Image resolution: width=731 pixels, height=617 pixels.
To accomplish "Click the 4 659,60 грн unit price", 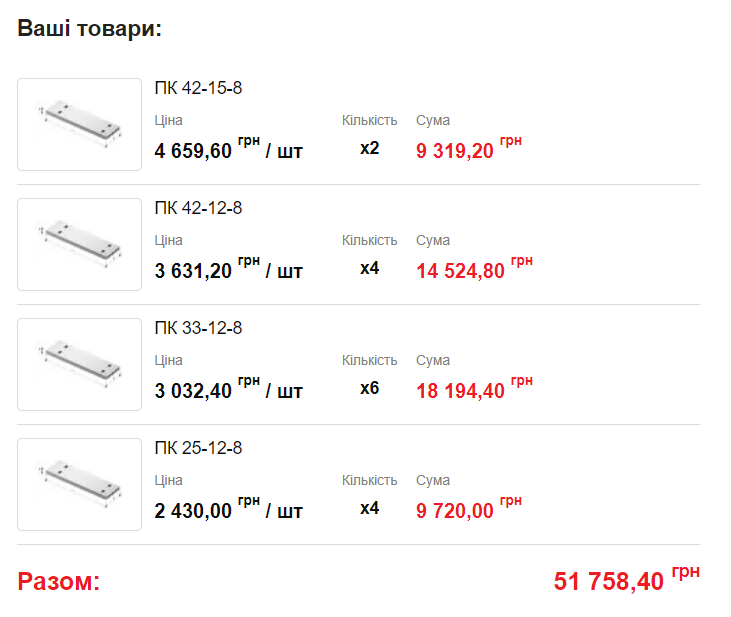I will 194,151.
